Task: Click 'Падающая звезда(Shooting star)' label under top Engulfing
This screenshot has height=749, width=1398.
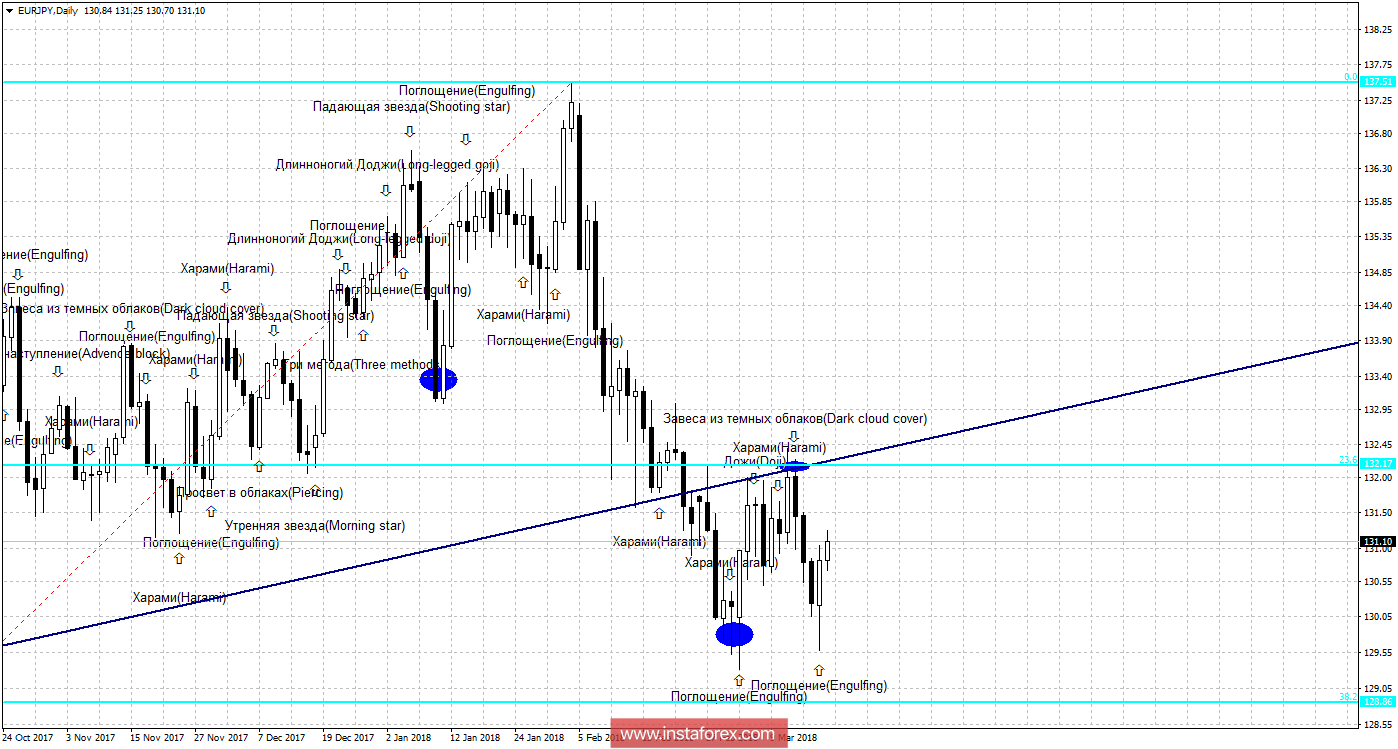Action: 411,106
